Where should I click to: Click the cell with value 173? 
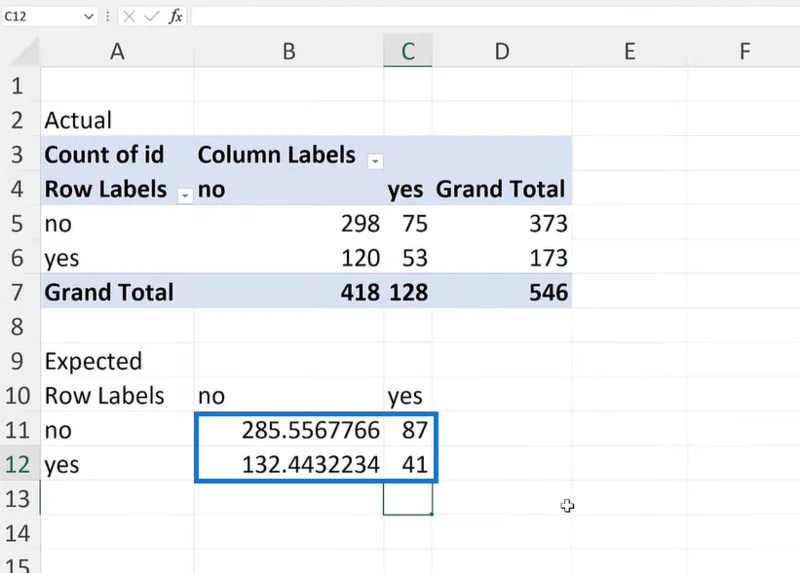click(502, 258)
